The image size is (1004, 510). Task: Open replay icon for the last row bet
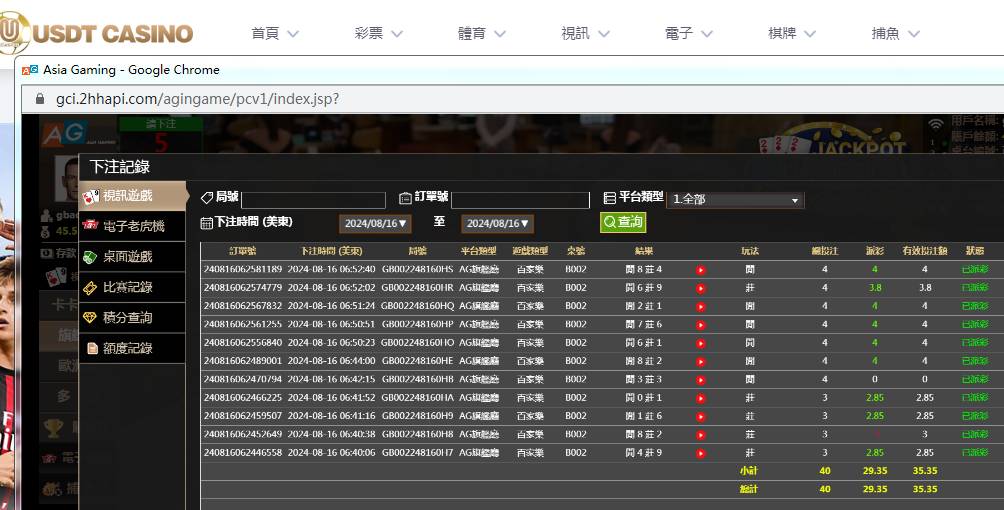[701, 453]
